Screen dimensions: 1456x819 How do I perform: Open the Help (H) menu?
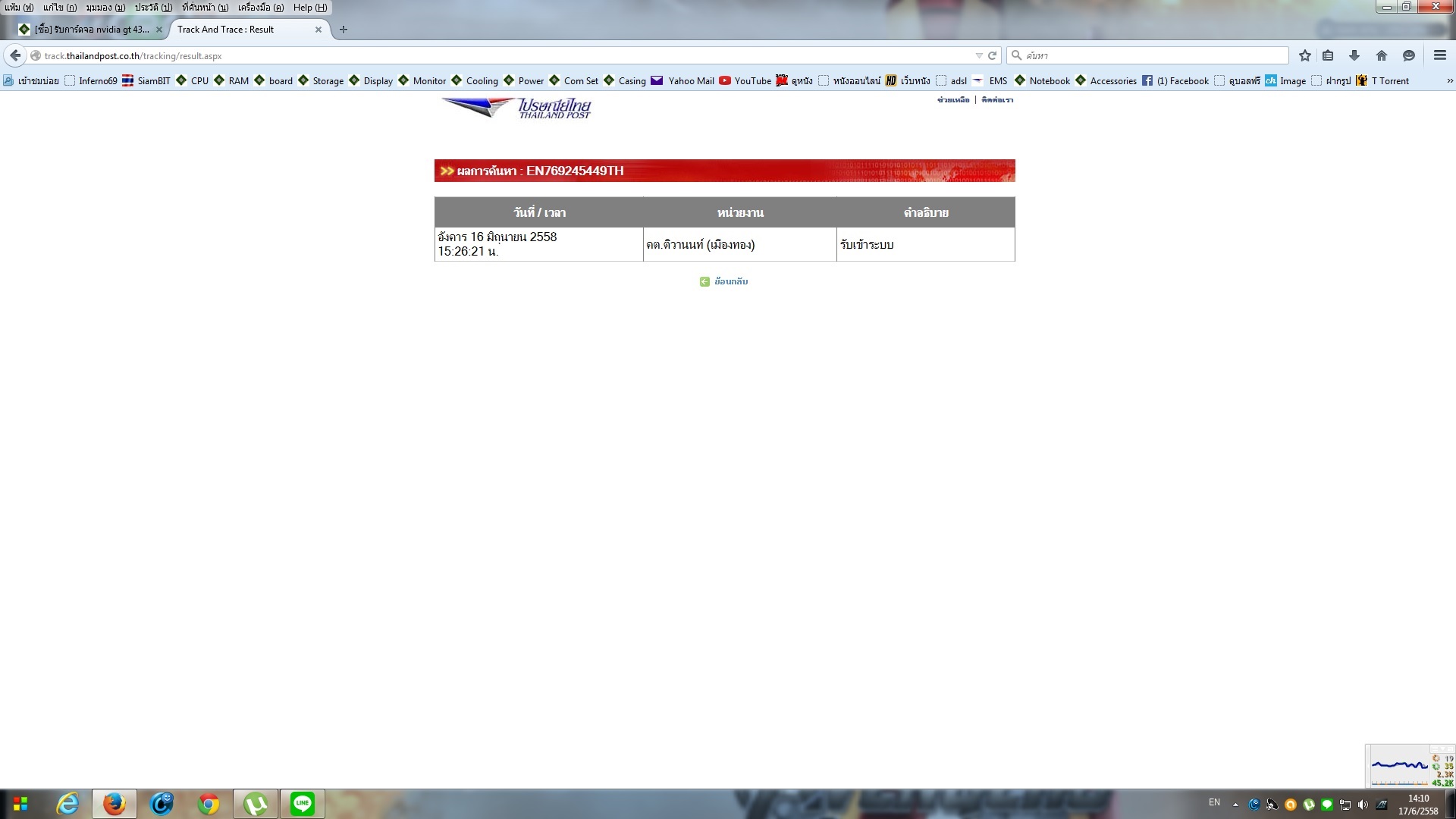310,8
